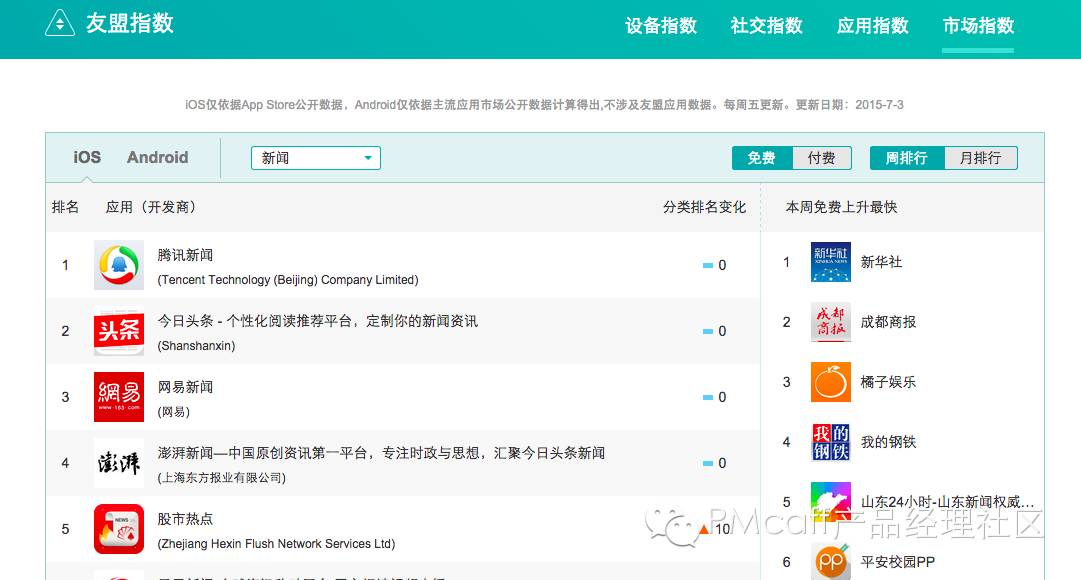Click 山东24小时 entry in rising list
1081x580 pixels.
coord(947,502)
